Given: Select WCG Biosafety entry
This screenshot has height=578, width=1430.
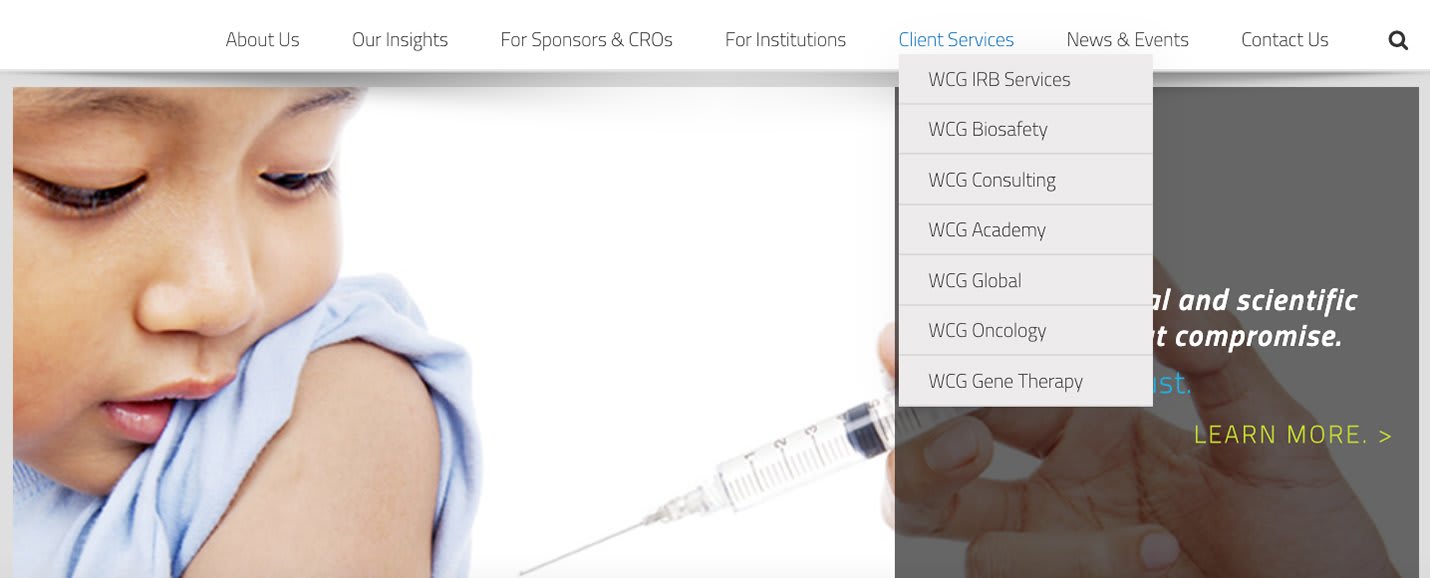Looking at the screenshot, I should pos(1026,129).
